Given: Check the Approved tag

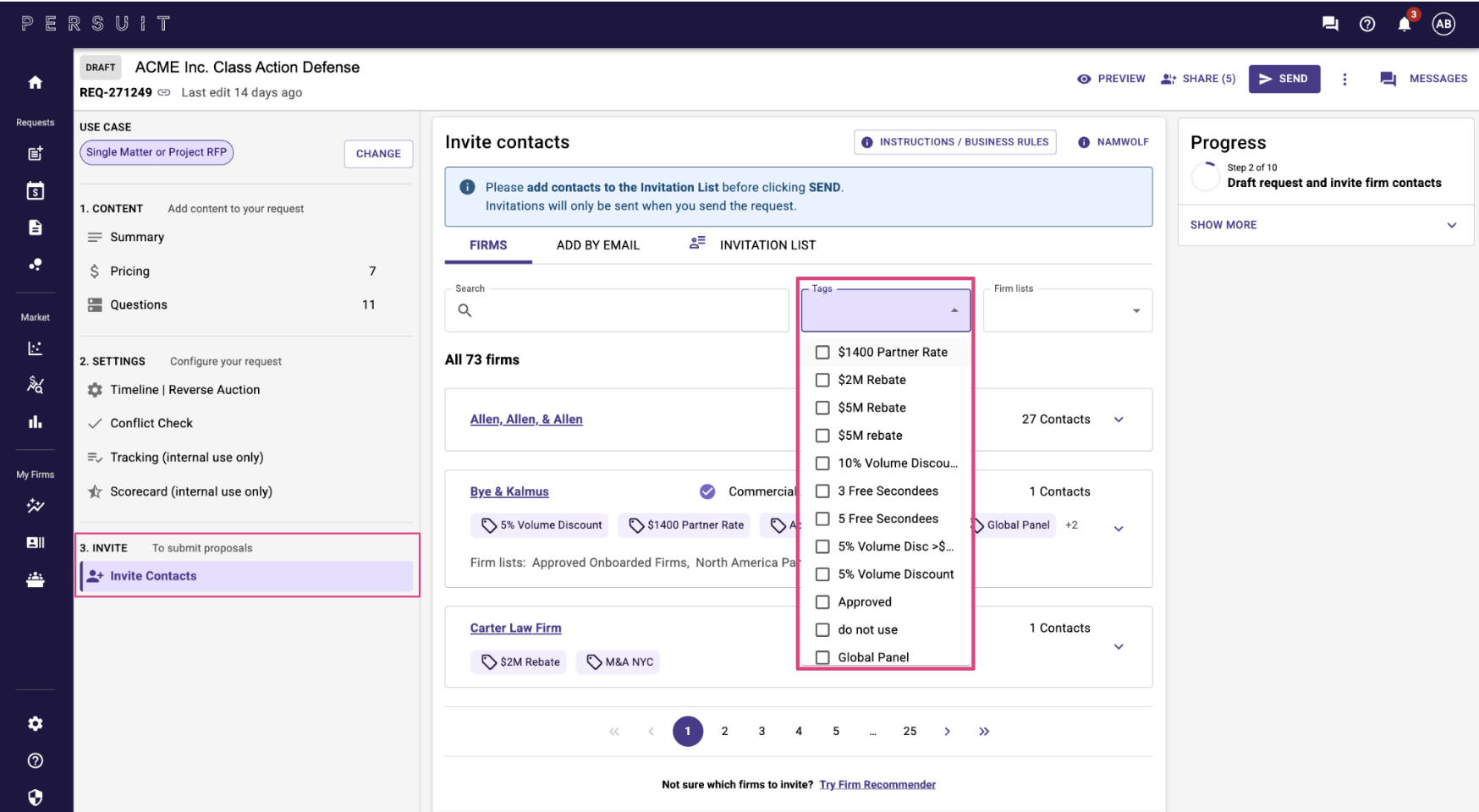Looking at the screenshot, I should (x=822, y=601).
